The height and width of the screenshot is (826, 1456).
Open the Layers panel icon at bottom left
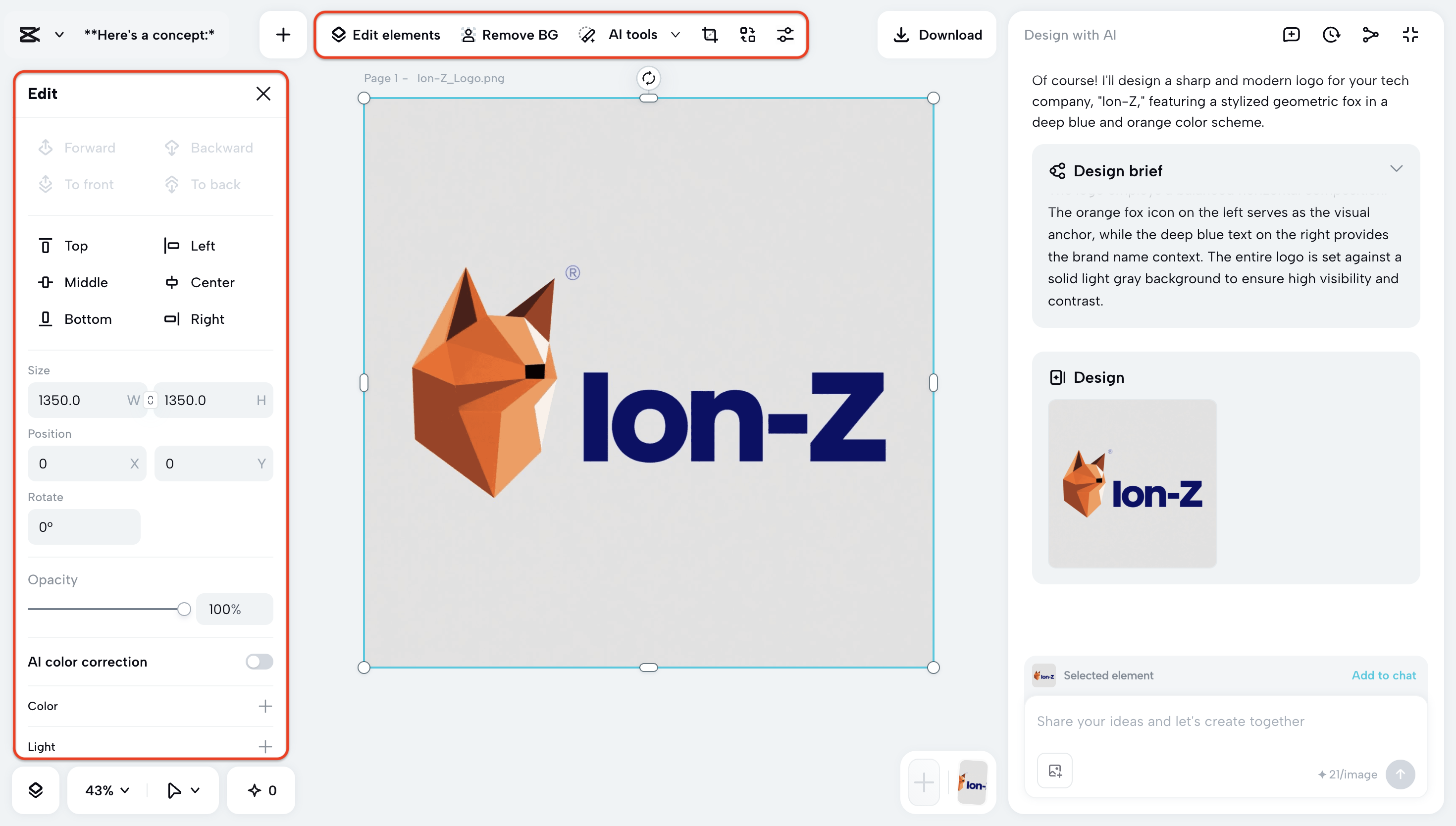click(x=35, y=790)
